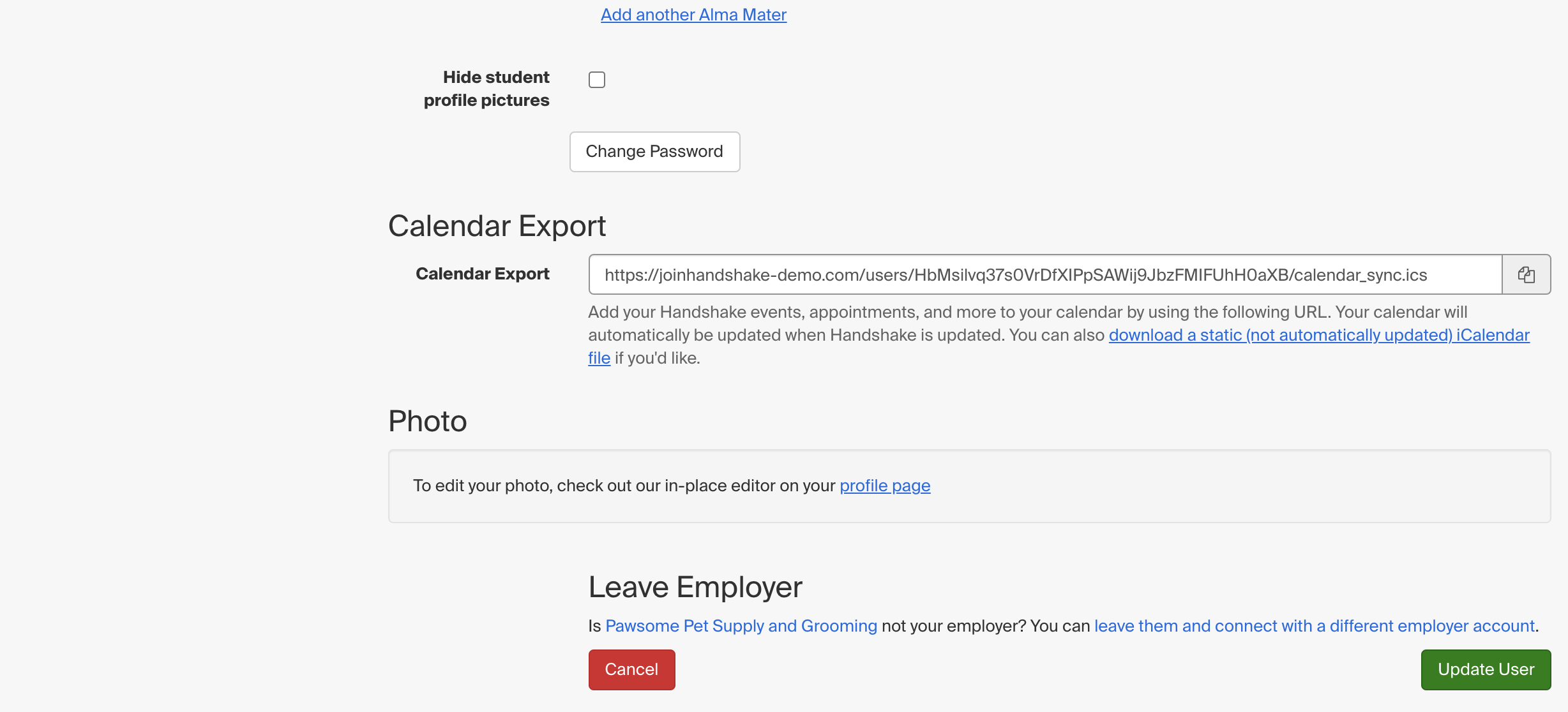Save changes with Update User
Image resolution: width=1568 pixels, height=712 pixels.
[1485, 669]
